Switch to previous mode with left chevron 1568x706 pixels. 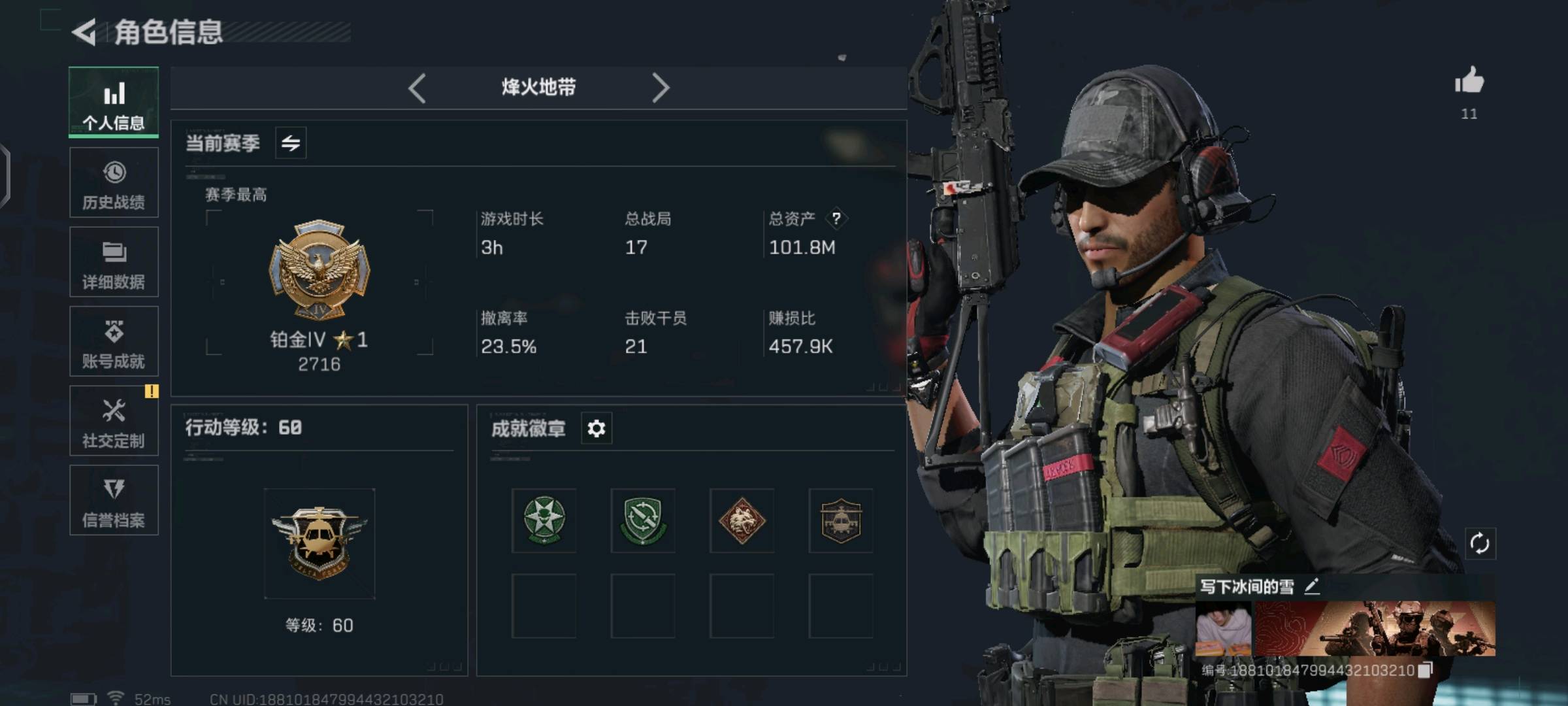tap(417, 88)
